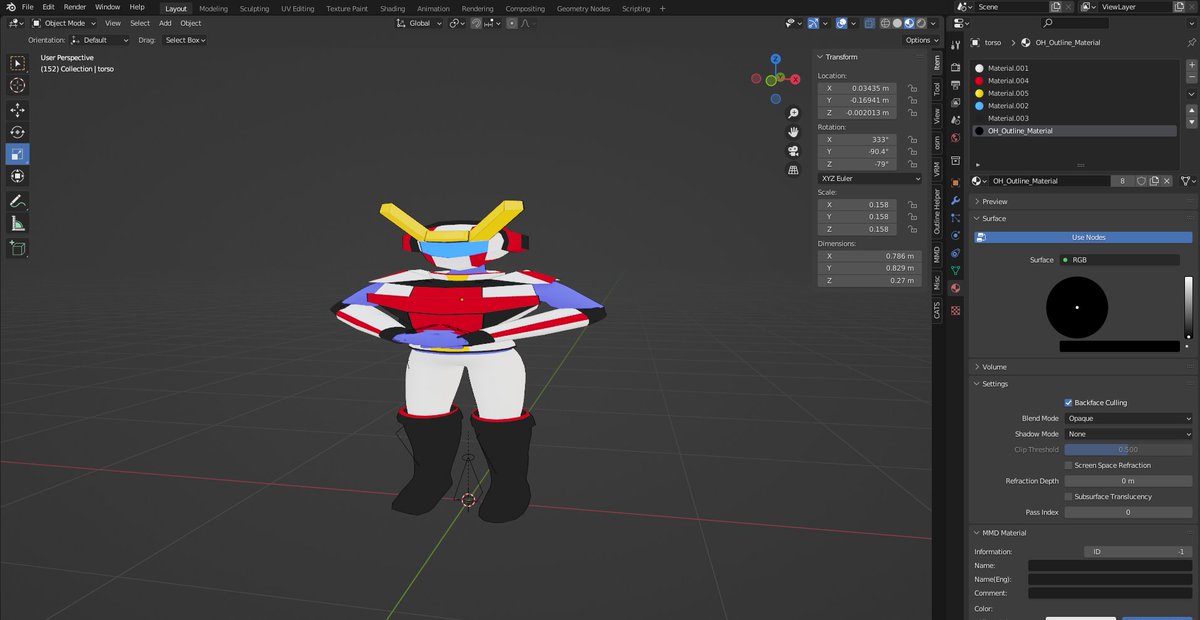The image size is (1200, 620).
Task: Toggle viewport overlays button
Action: [842, 23]
